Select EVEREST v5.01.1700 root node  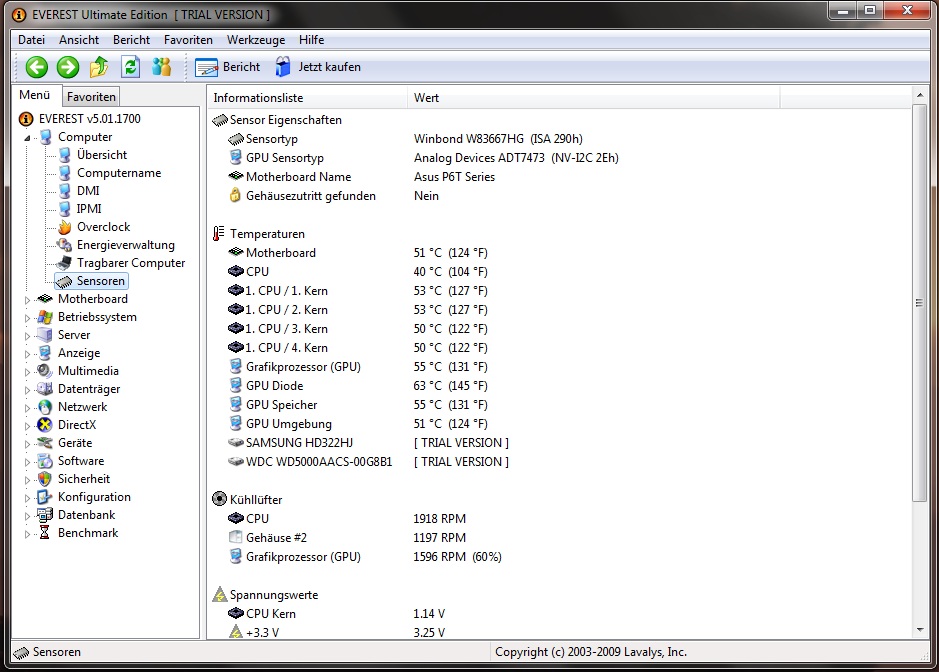[90, 119]
